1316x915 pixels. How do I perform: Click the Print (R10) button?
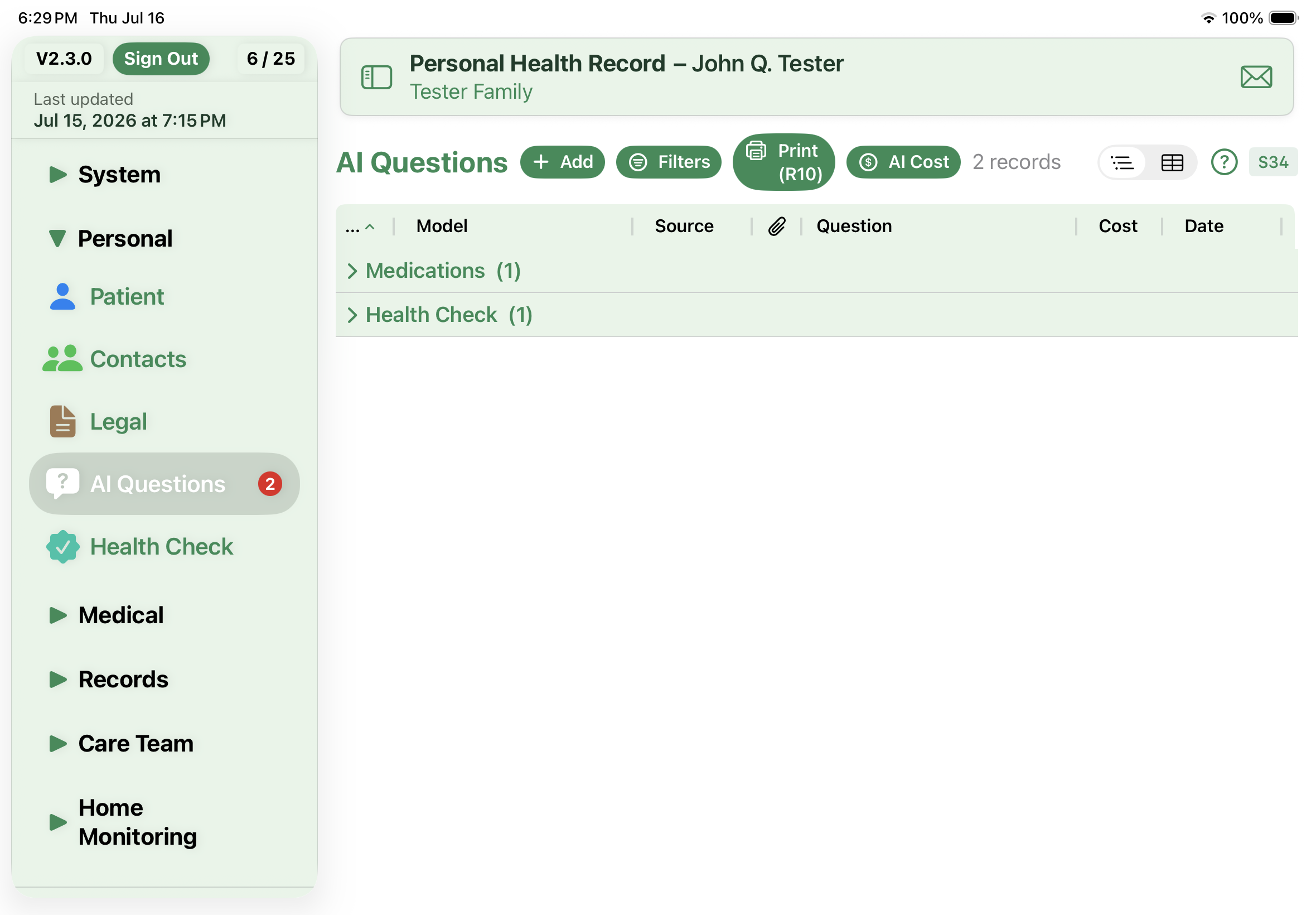783,162
